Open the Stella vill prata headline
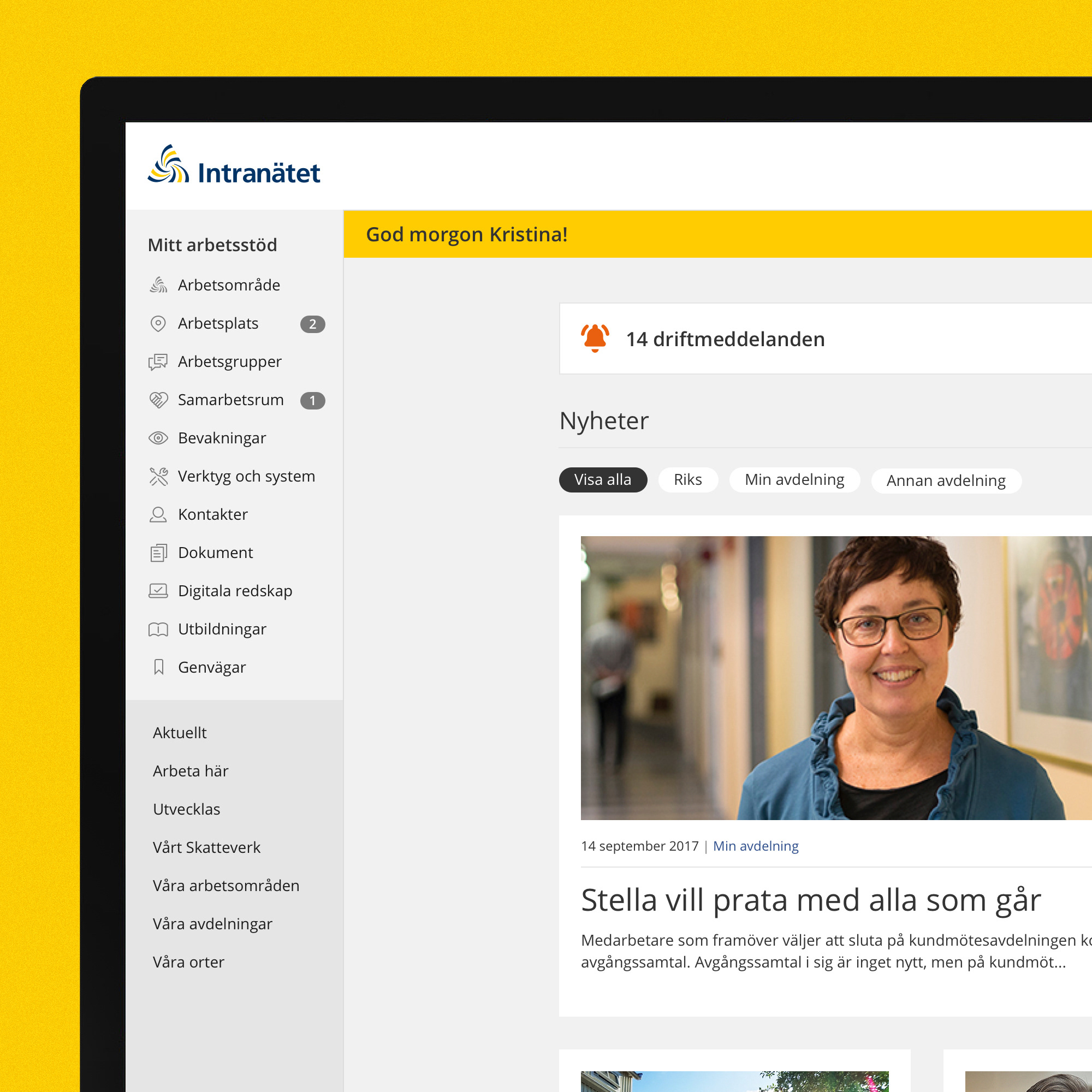Screen dimensions: 1092x1092 coord(811,900)
